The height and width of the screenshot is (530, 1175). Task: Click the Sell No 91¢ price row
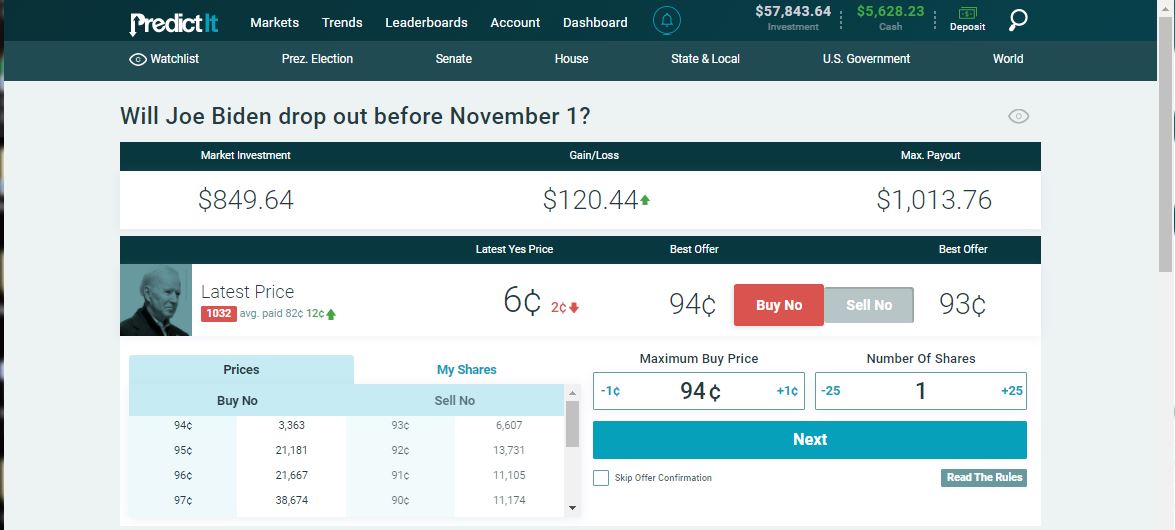[x=455, y=475]
